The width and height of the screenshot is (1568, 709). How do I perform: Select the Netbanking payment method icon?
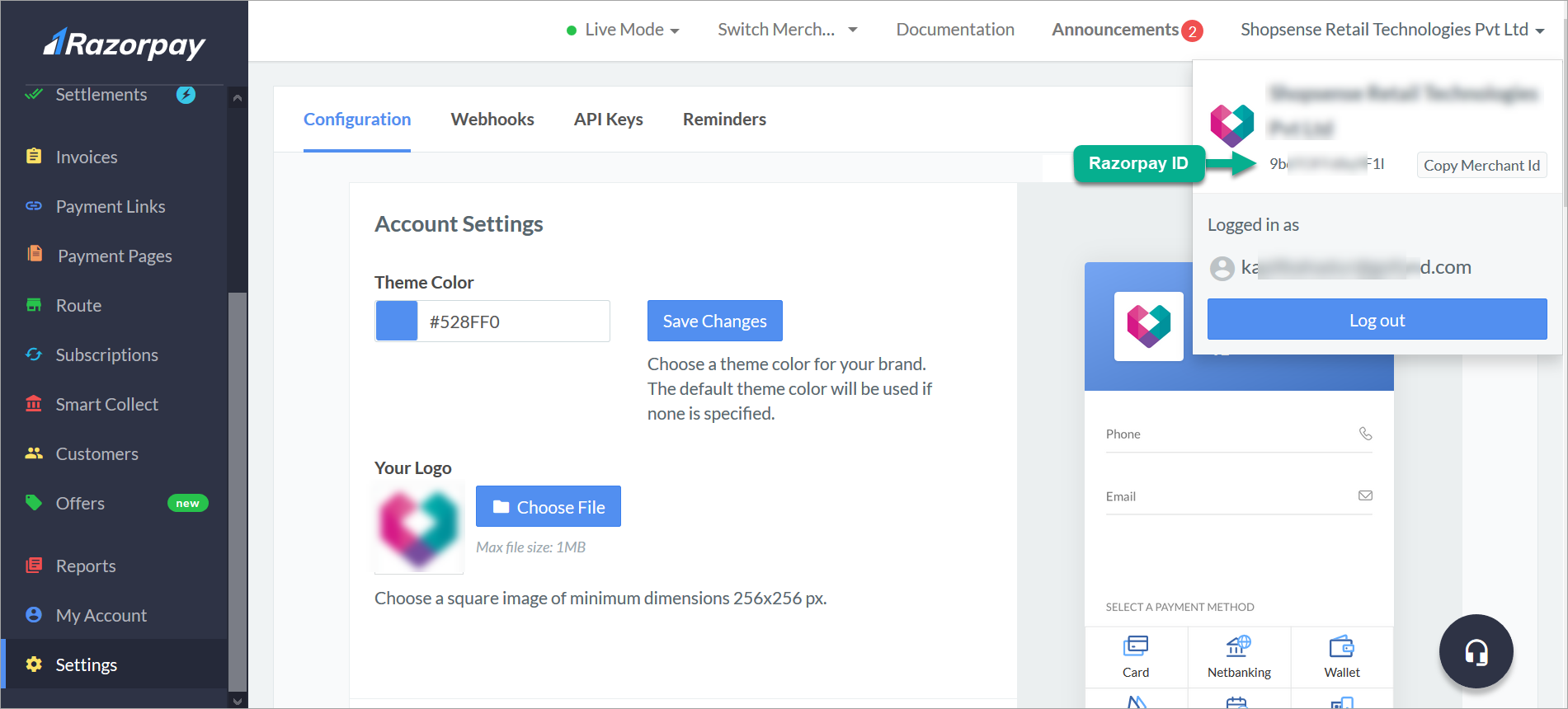(1239, 646)
